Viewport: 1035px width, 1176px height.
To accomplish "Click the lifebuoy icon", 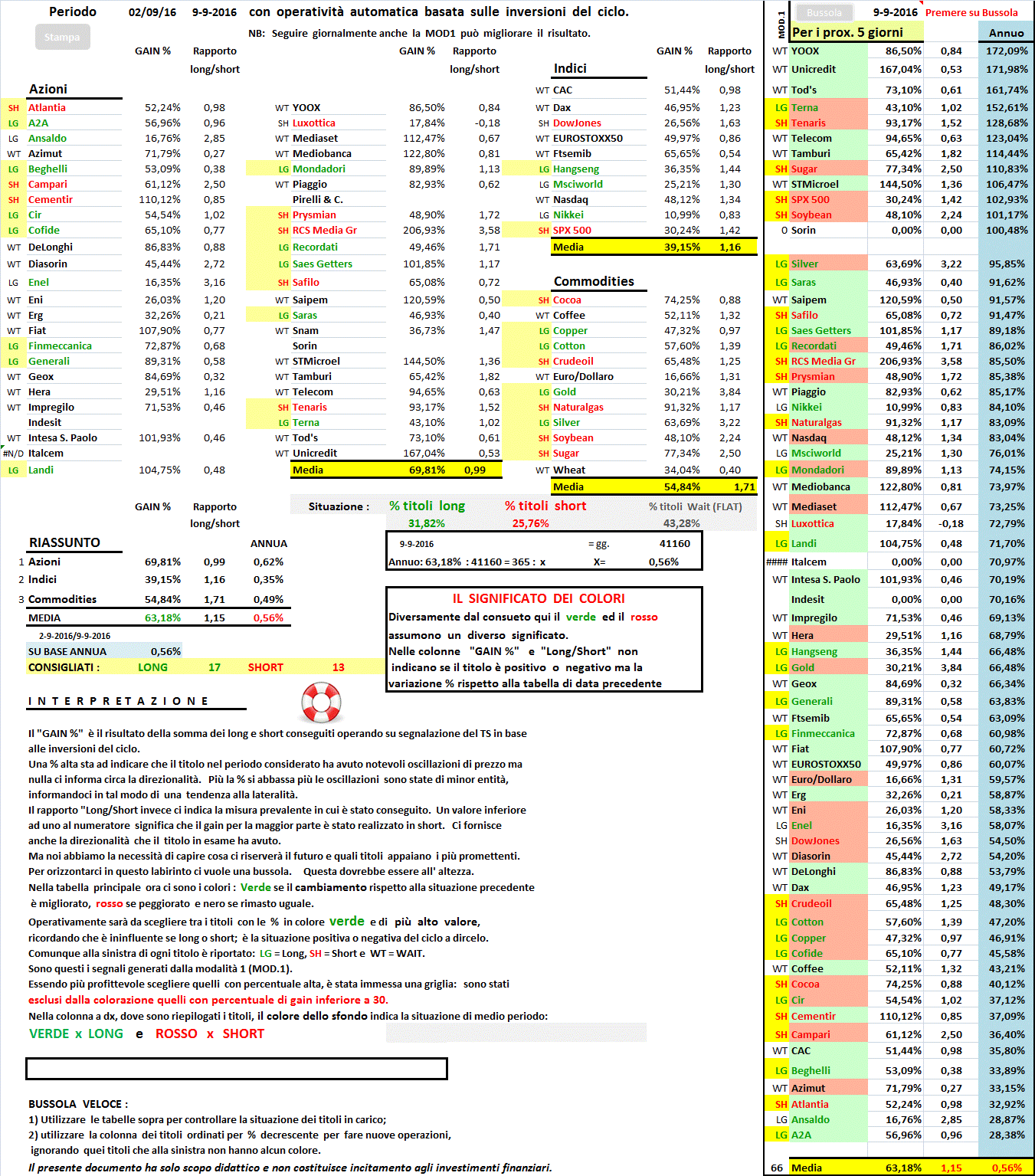I will click(321, 702).
